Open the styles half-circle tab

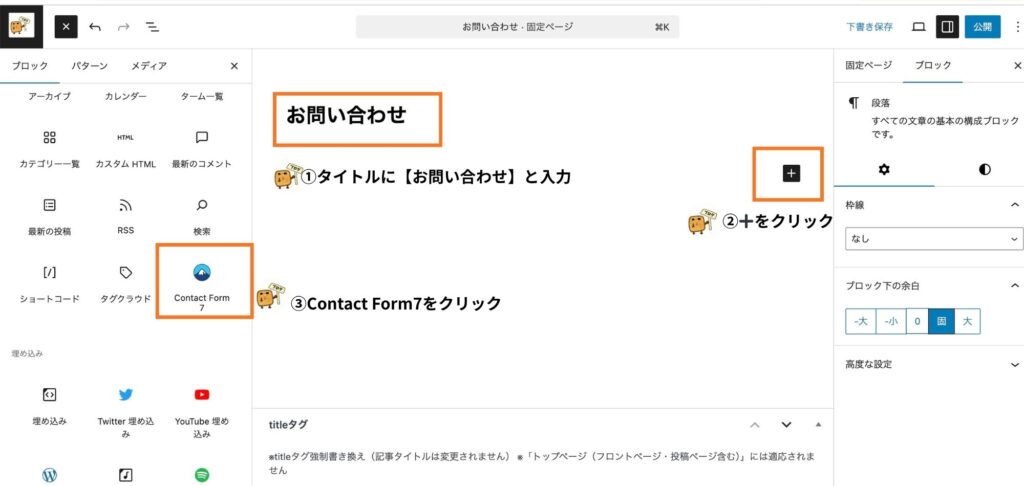point(984,169)
